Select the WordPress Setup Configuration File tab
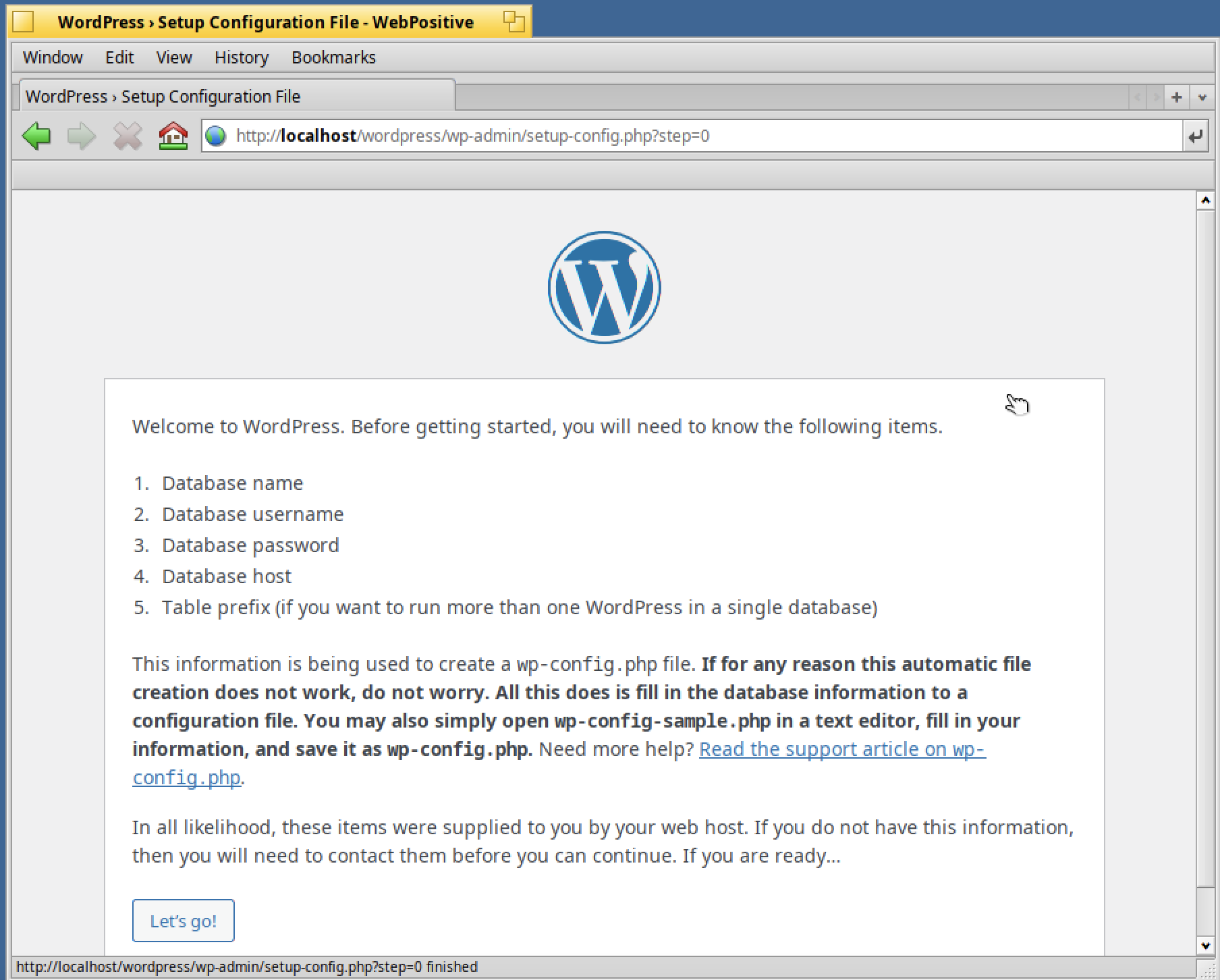This screenshot has width=1220, height=980. tap(236, 96)
